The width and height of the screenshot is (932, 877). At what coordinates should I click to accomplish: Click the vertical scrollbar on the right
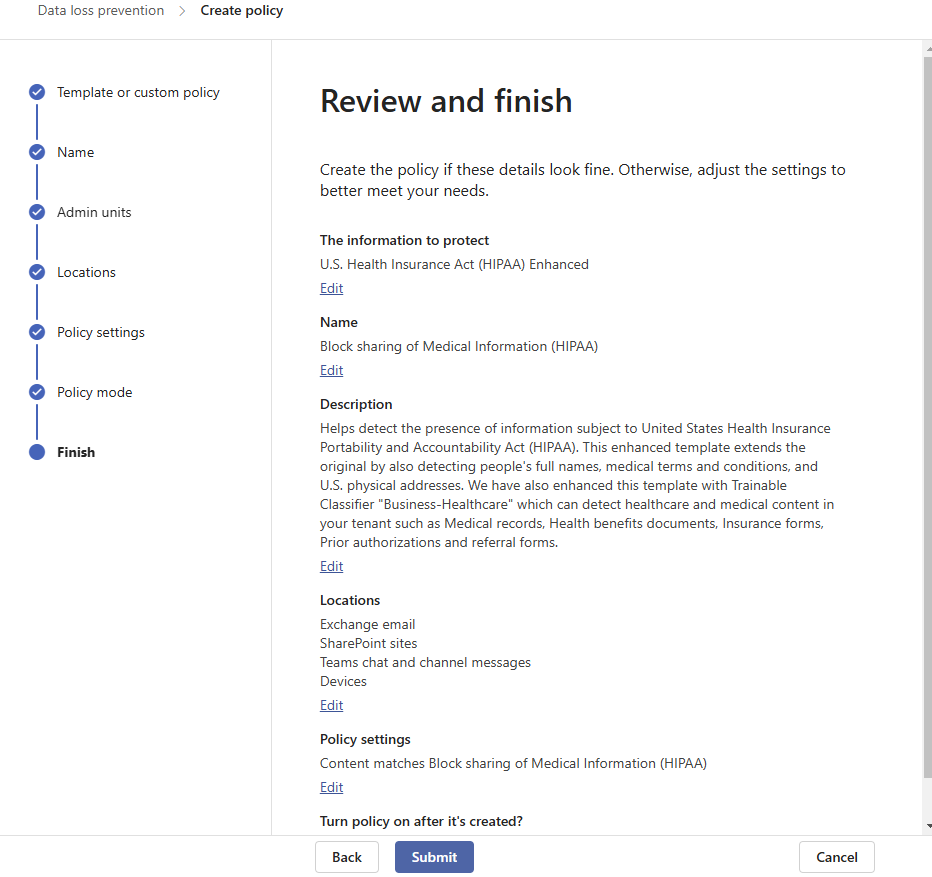(927, 400)
